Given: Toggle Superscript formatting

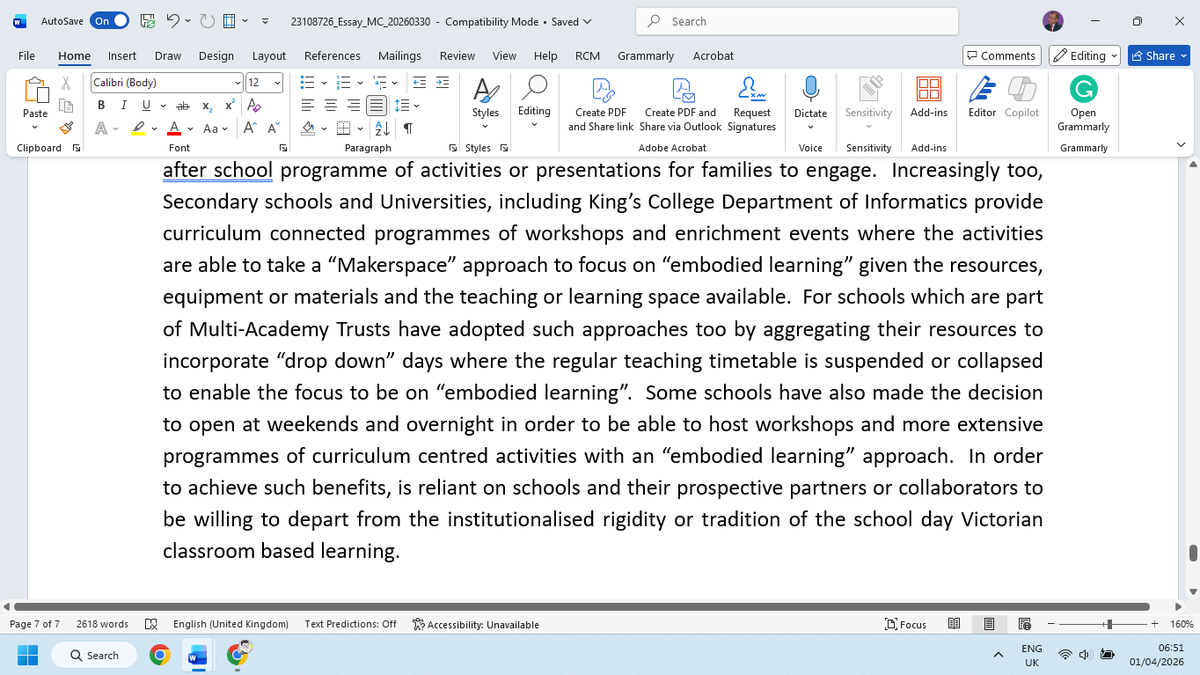Looking at the screenshot, I should click(x=228, y=105).
